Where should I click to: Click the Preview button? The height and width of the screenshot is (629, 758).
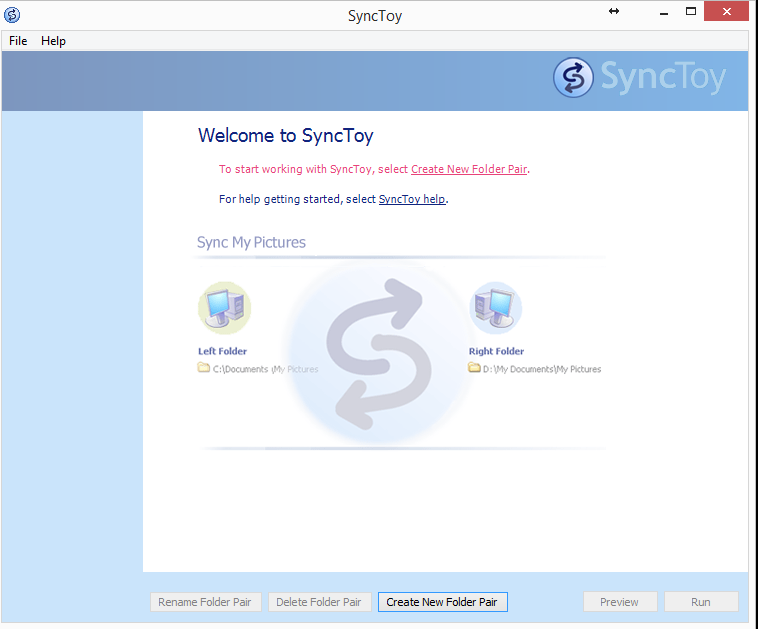coord(620,602)
